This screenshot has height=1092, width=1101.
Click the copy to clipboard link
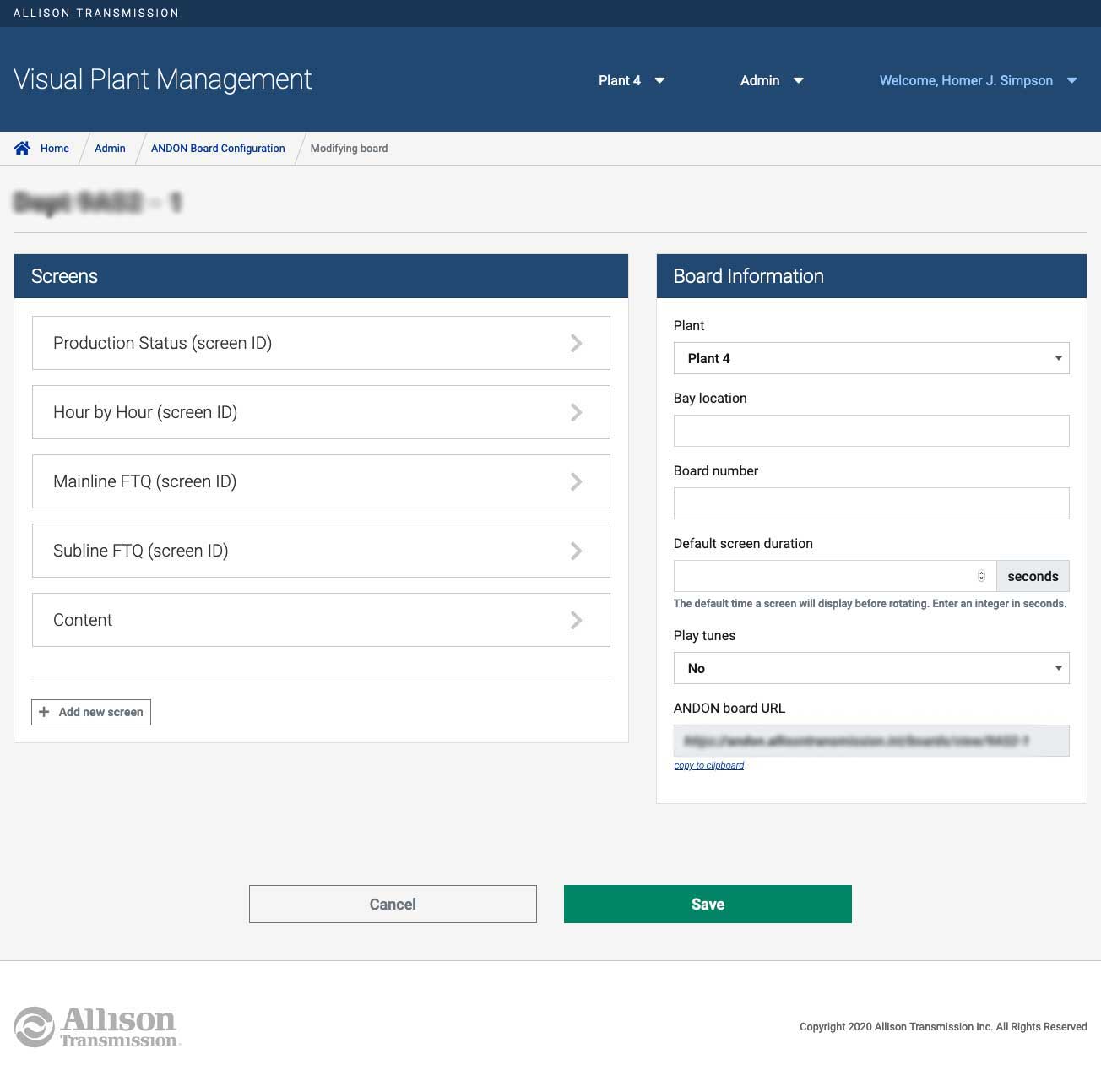(709, 765)
